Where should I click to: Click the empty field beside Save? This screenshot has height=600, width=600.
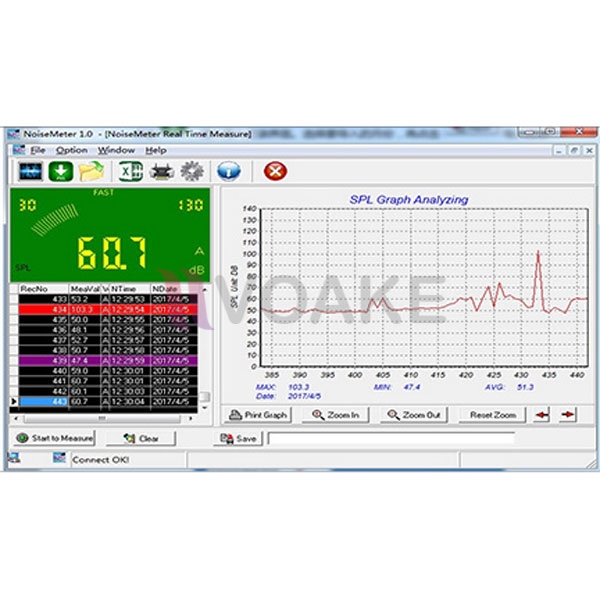click(391, 439)
